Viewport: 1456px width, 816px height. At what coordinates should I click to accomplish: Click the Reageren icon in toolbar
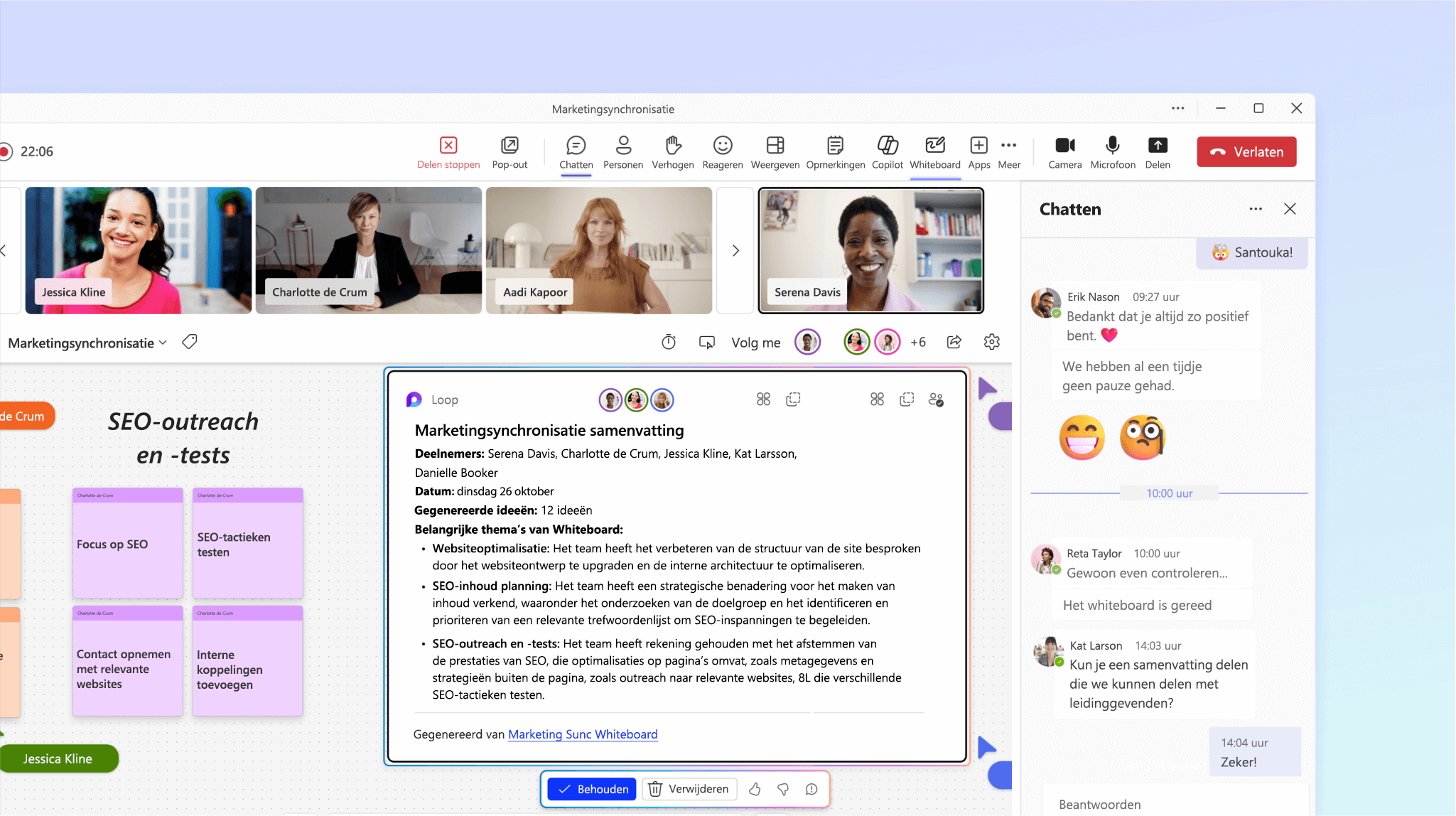722,151
